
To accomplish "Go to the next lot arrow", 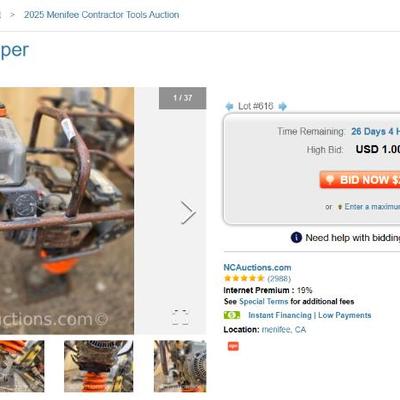I will [x=282, y=106].
